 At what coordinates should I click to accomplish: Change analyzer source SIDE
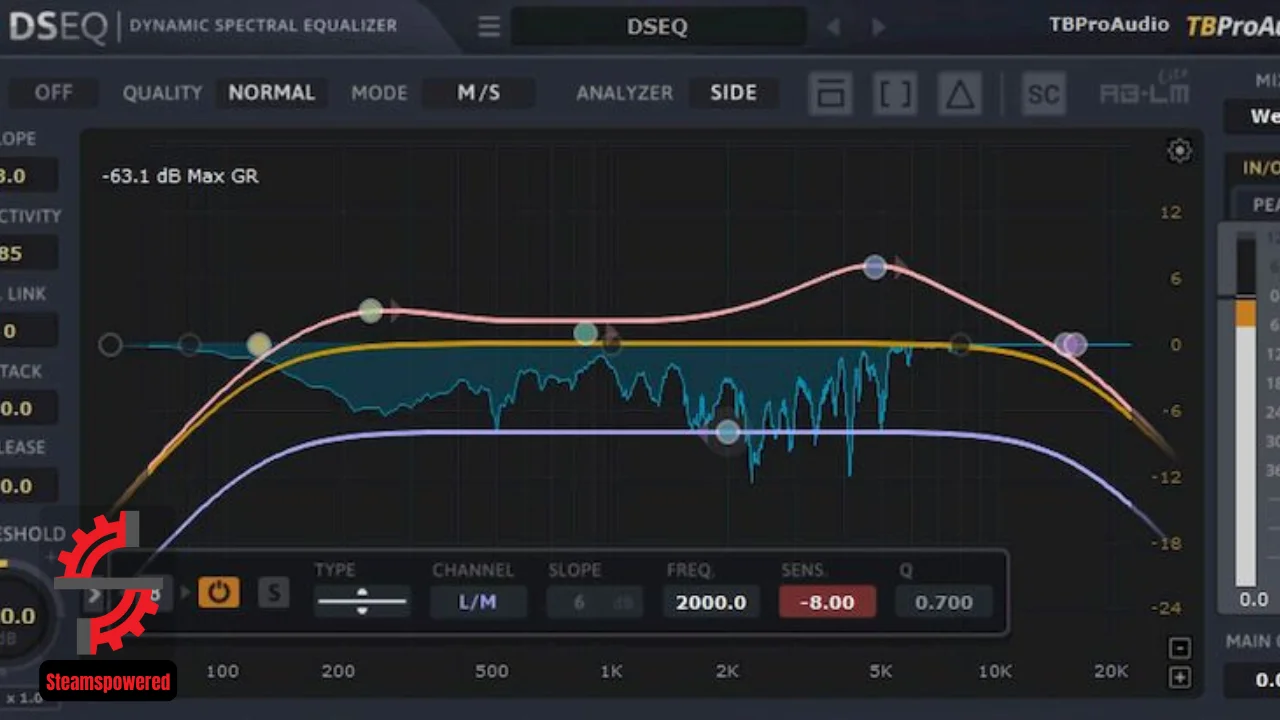click(733, 93)
